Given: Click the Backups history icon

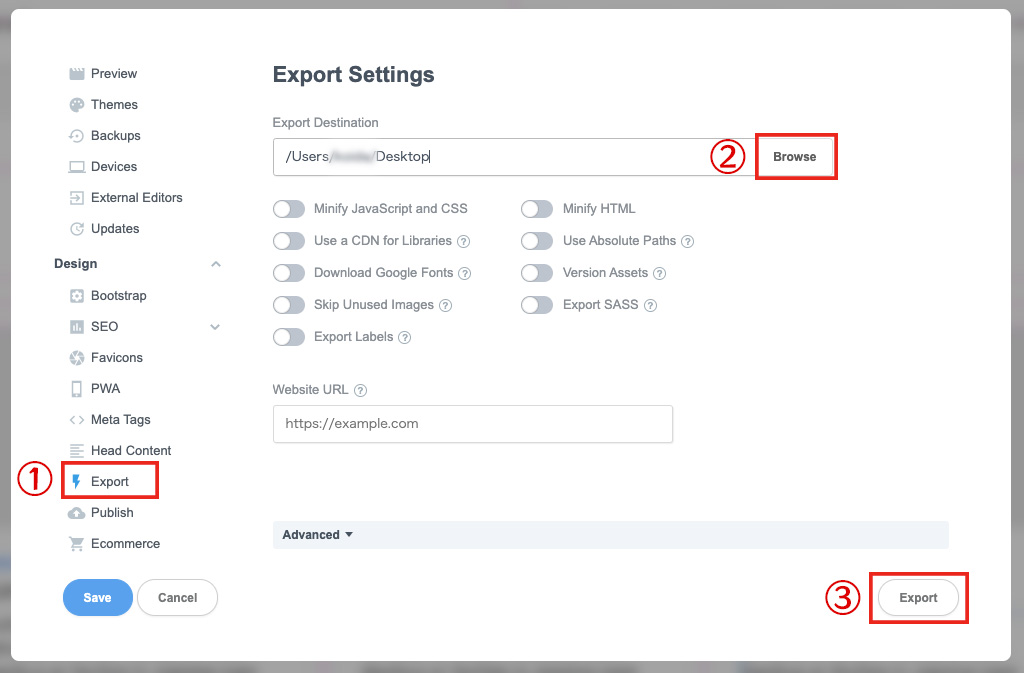Looking at the screenshot, I should [x=76, y=136].
